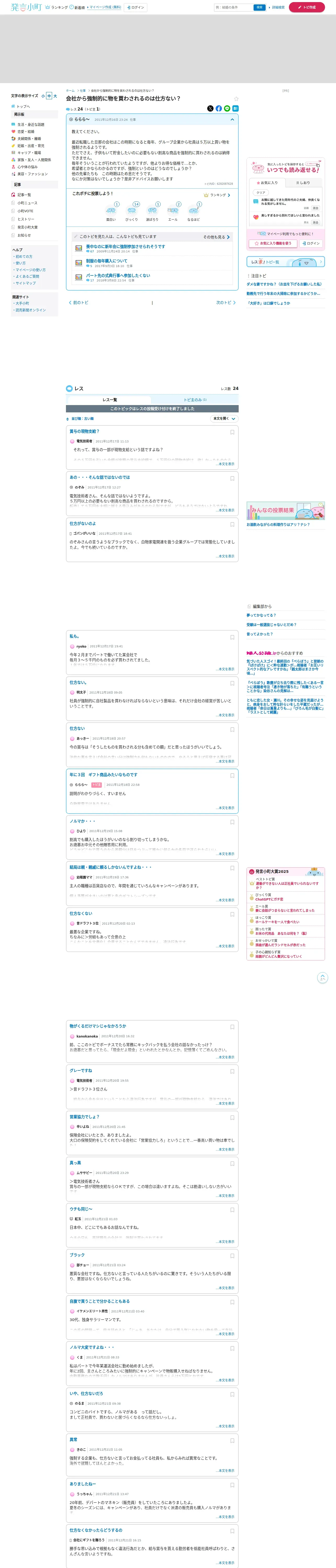Click the ログイン button in the favorites promo
The width and height of the screenshot is (336, 1568).
pos(311,244)
